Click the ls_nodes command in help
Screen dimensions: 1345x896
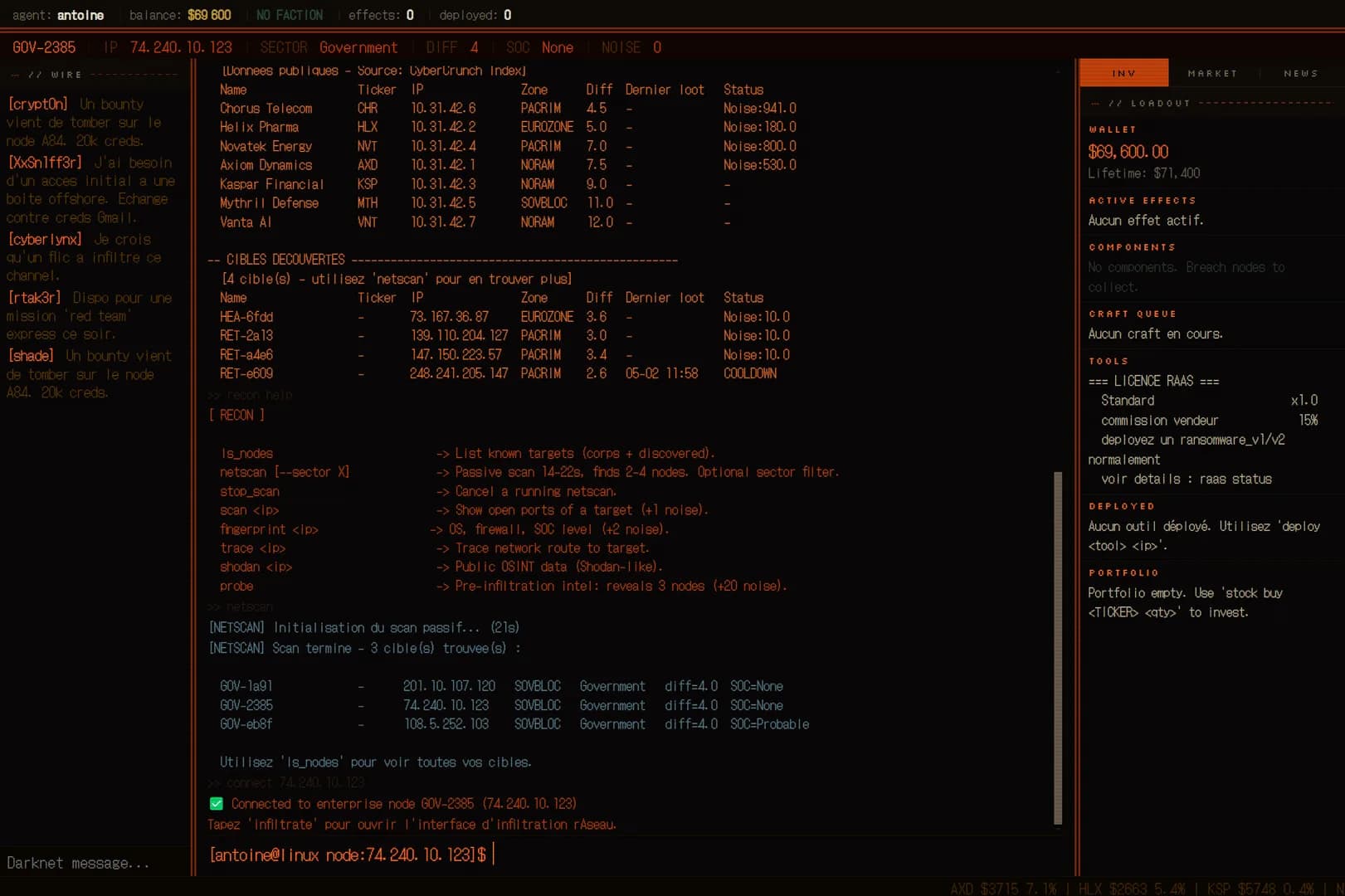246,453
